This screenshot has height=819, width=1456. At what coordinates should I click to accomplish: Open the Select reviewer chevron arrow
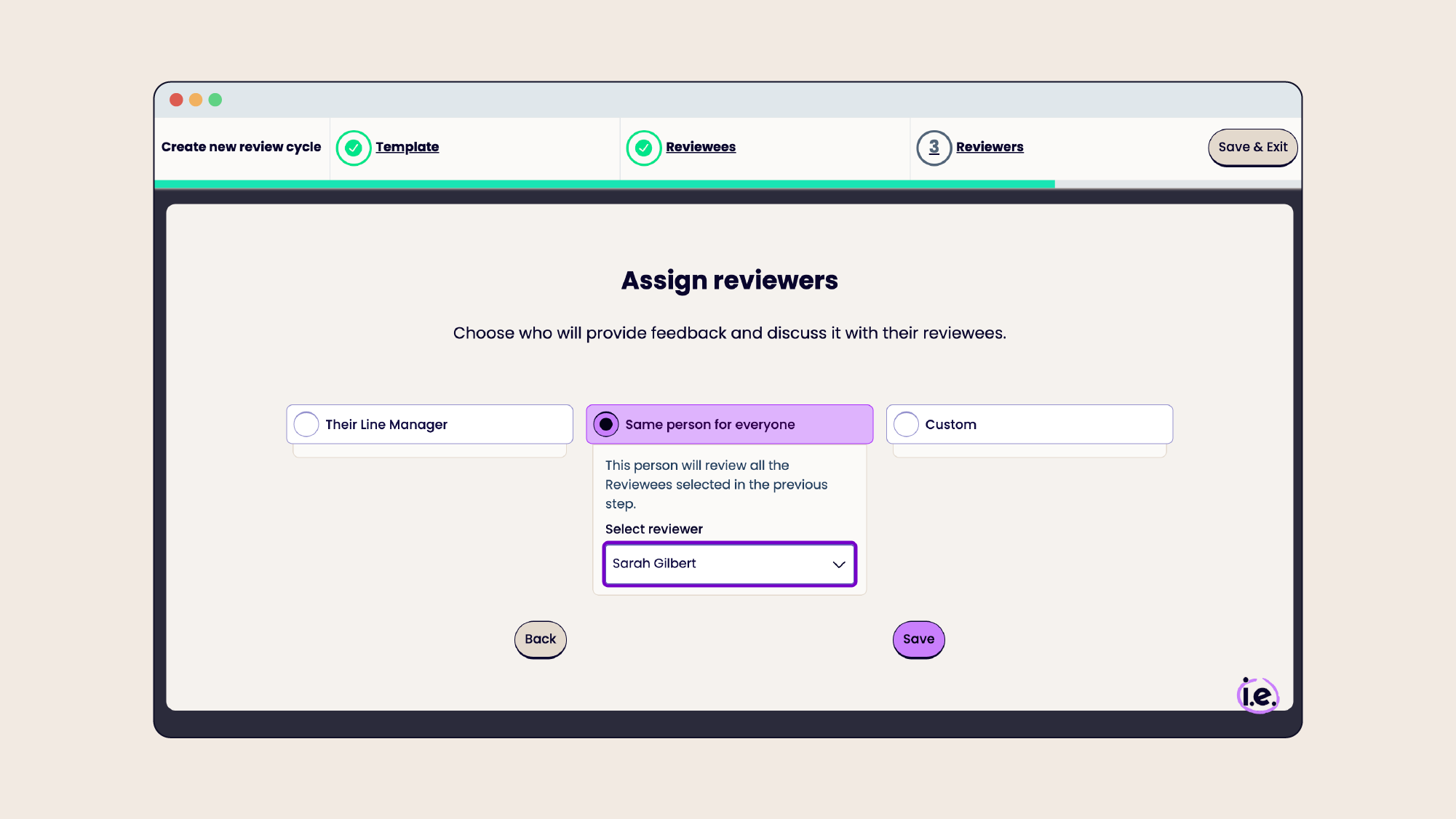tap(838, 564)
